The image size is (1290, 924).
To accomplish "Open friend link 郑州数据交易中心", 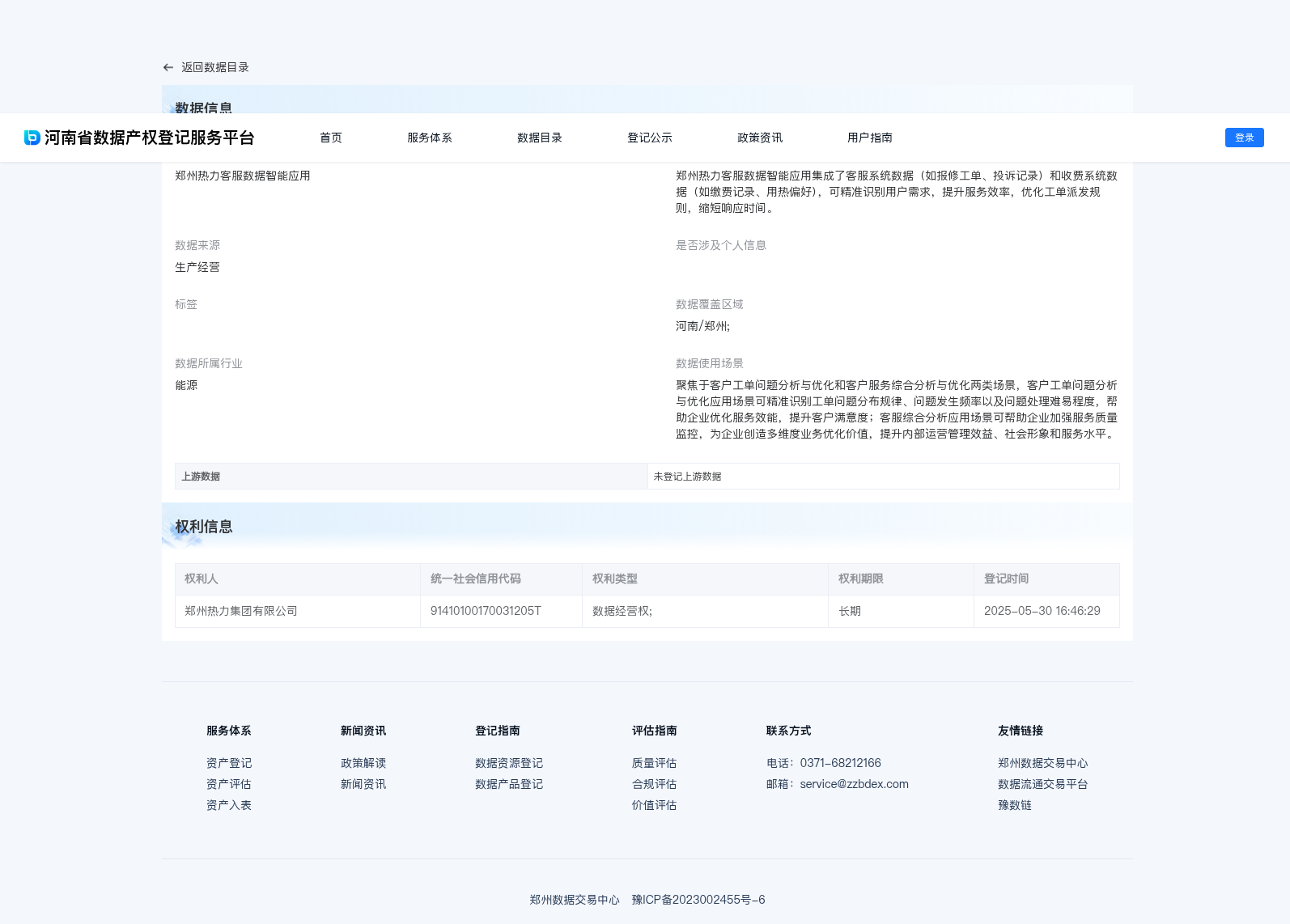I will (x=1043, y=763).
